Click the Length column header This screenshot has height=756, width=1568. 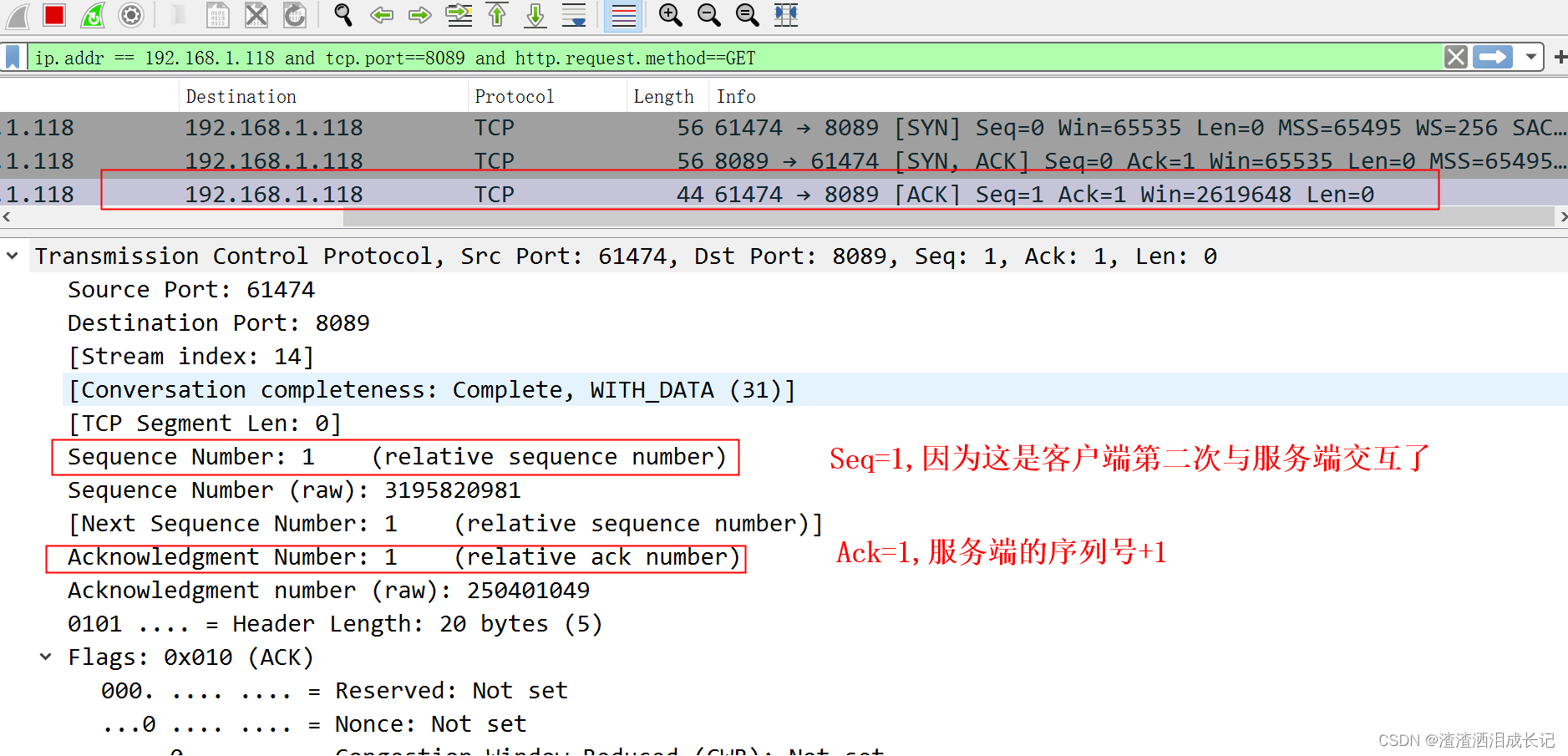pos(667,97)
